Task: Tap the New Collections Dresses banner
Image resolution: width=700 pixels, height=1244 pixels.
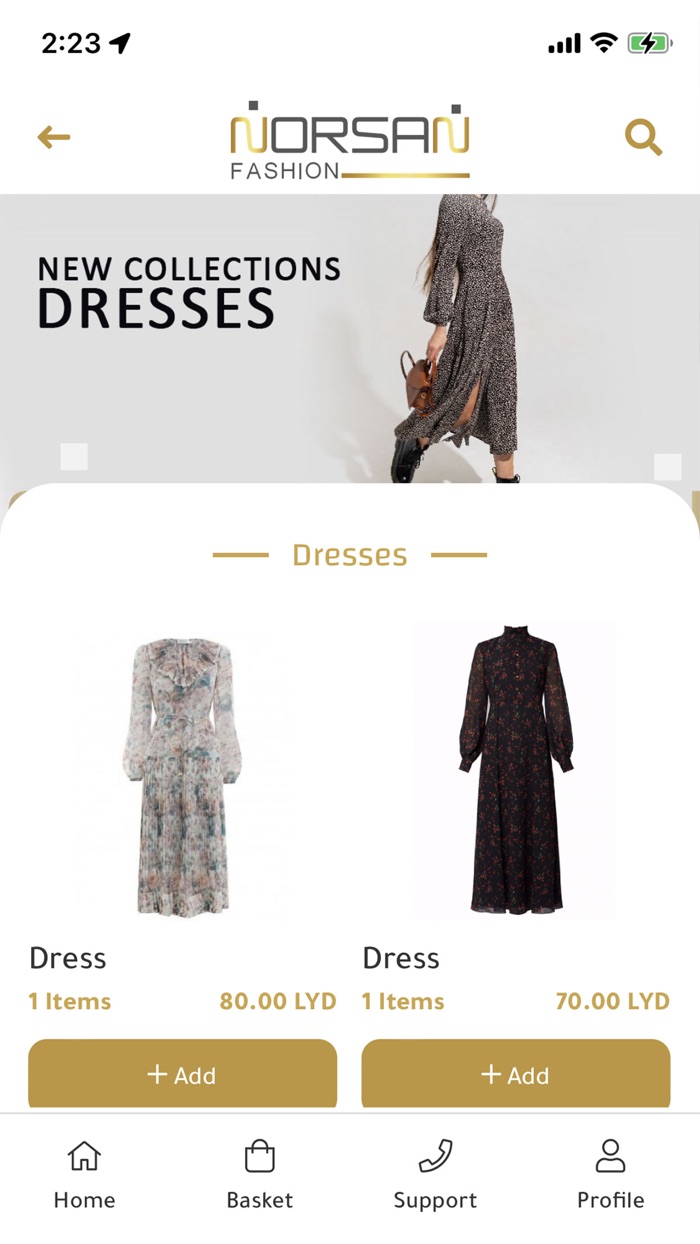Action: (350, 340)
